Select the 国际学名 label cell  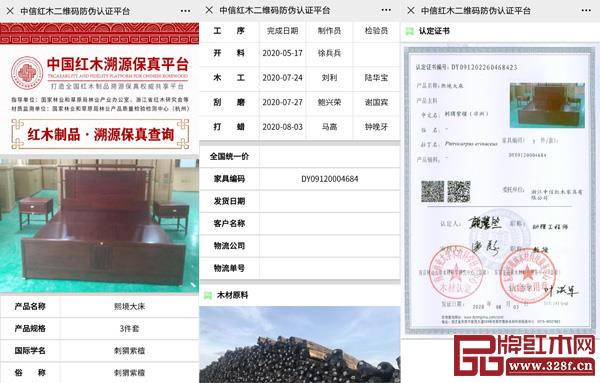pyautogui.click(x=30, y=350)
